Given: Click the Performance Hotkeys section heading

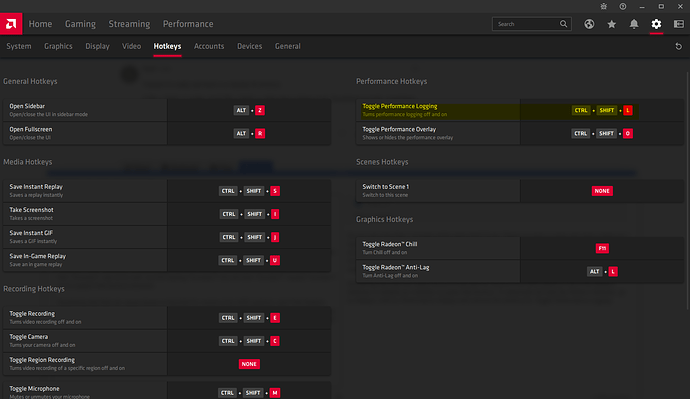Looking at the screenshot, I should [x=391, y=81].
